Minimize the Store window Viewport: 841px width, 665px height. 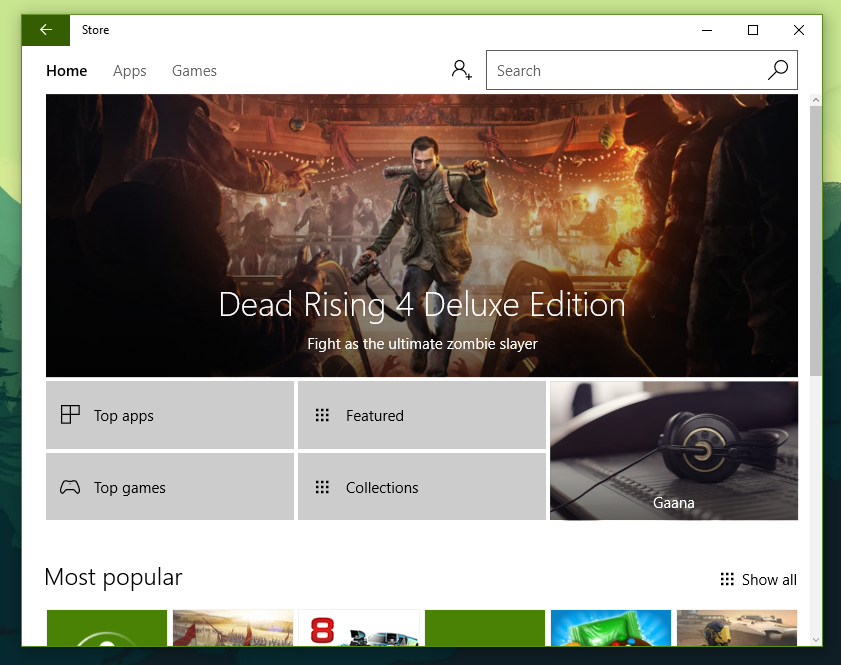point(707,30)
